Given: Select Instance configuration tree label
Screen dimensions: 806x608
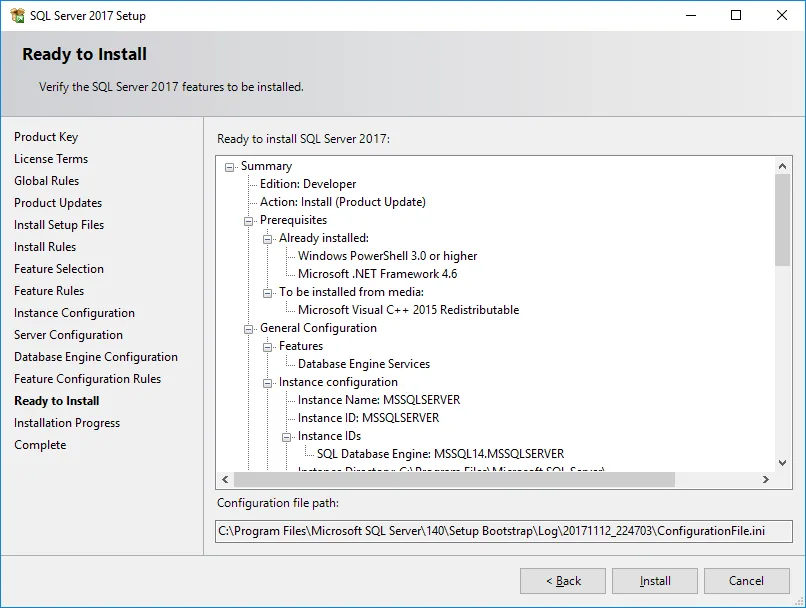Looking at the screenshot, I should tap(338, 382).
